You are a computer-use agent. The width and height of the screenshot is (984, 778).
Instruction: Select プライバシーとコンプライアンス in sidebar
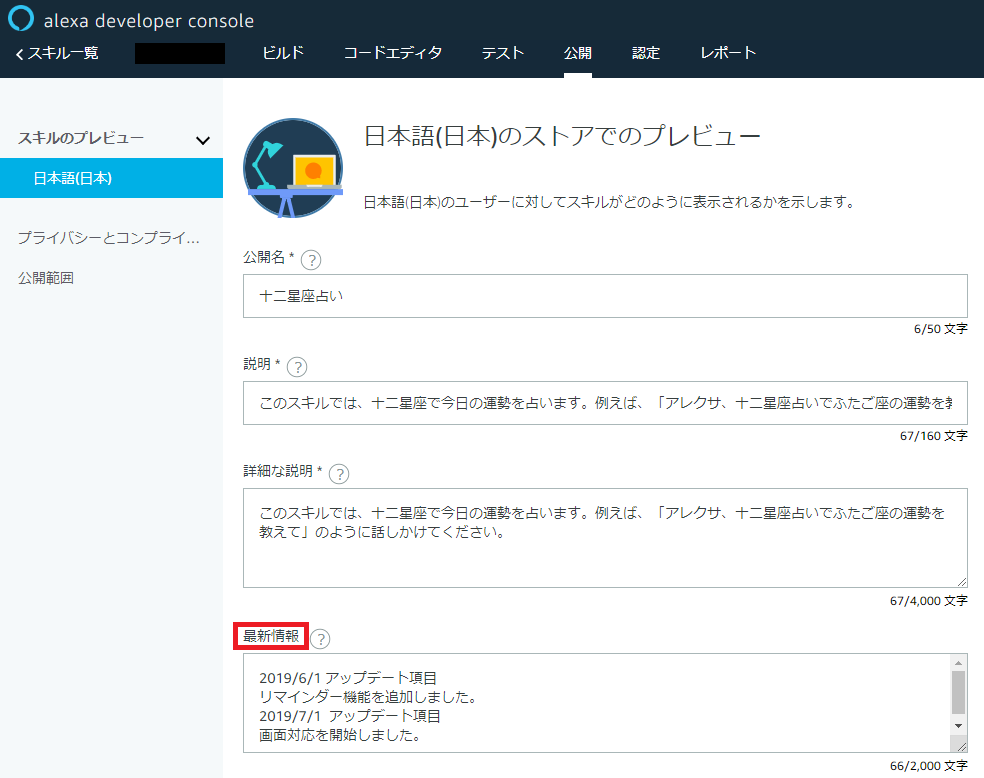coord(96,237)
